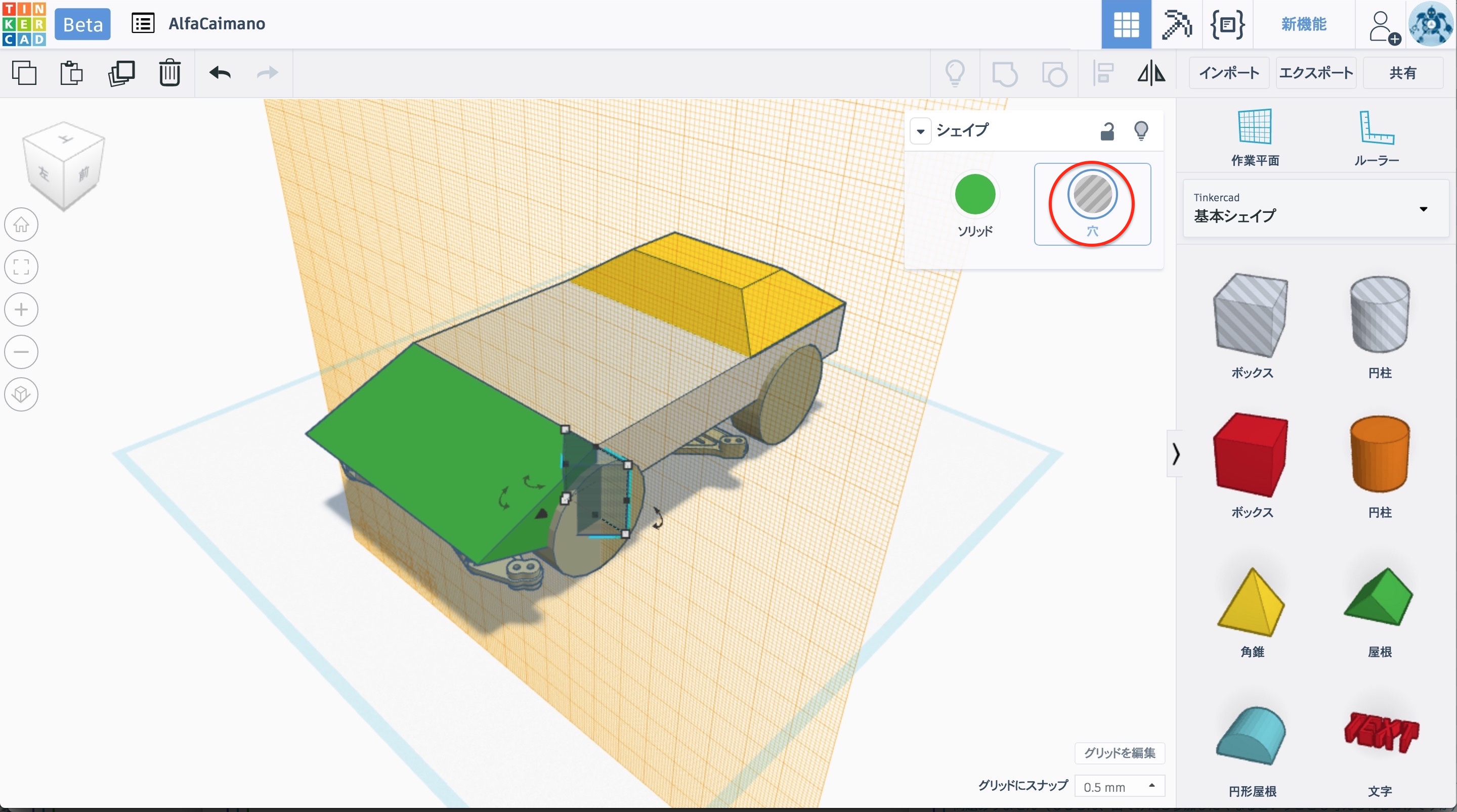Click the Duplicate and repeat icon

point(121,73)
